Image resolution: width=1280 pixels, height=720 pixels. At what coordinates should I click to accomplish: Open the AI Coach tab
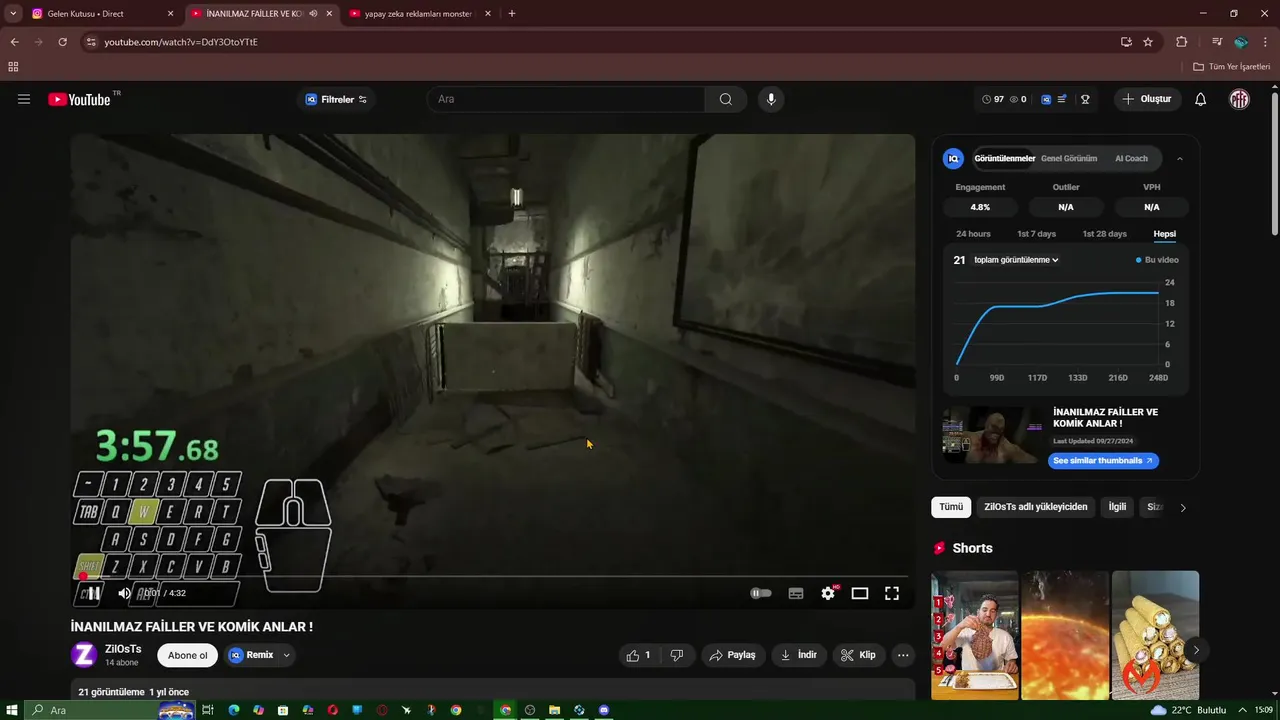click(1132, 158)
